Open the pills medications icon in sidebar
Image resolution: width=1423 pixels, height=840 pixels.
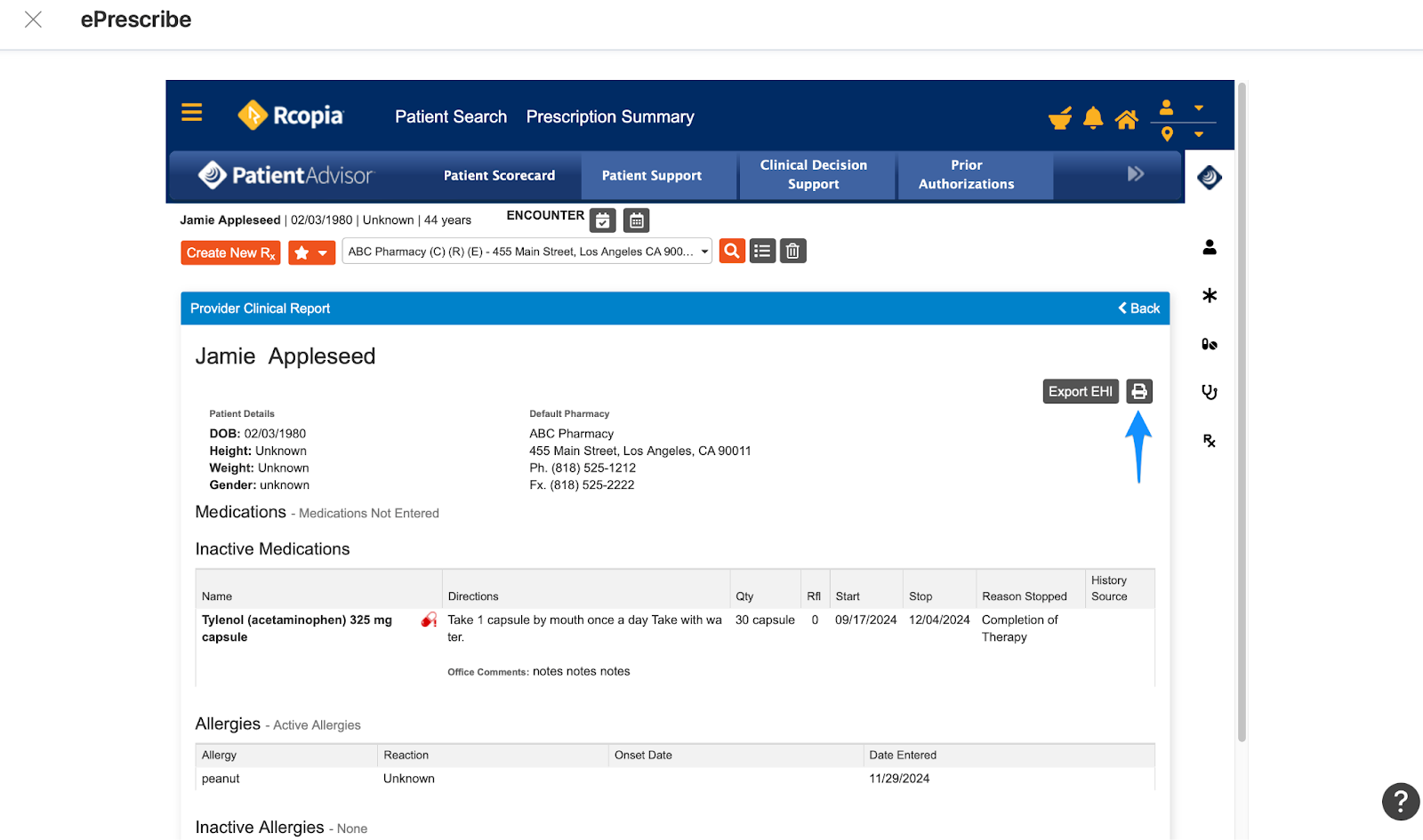pyautogui.click(x=1210, y=344)
